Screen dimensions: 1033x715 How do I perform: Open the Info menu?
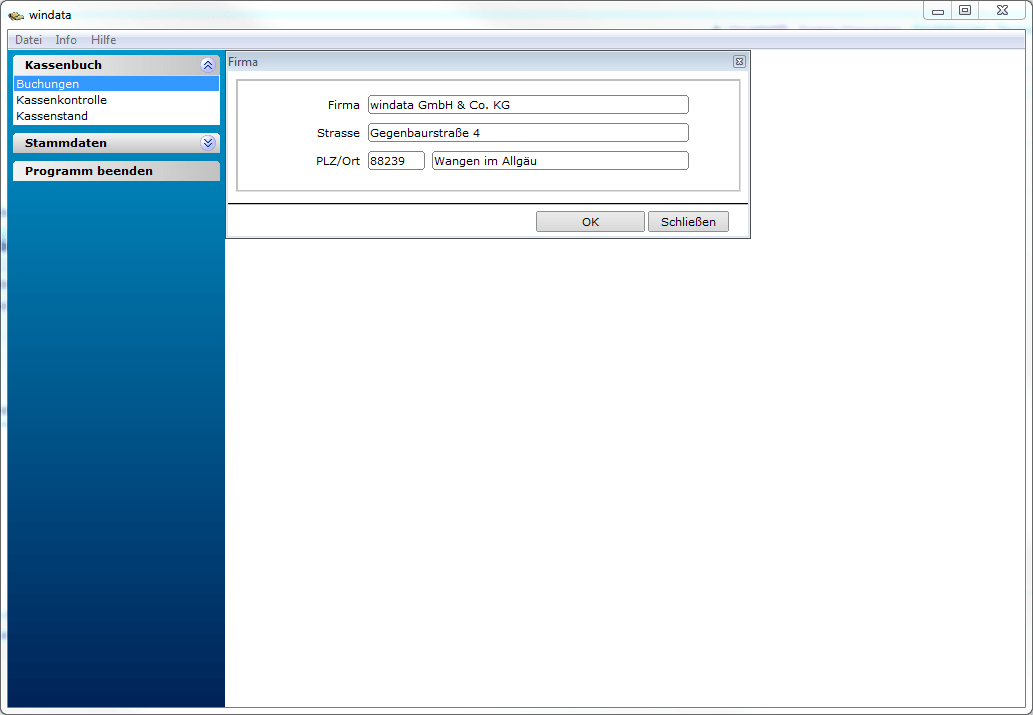tap(66, 40)
